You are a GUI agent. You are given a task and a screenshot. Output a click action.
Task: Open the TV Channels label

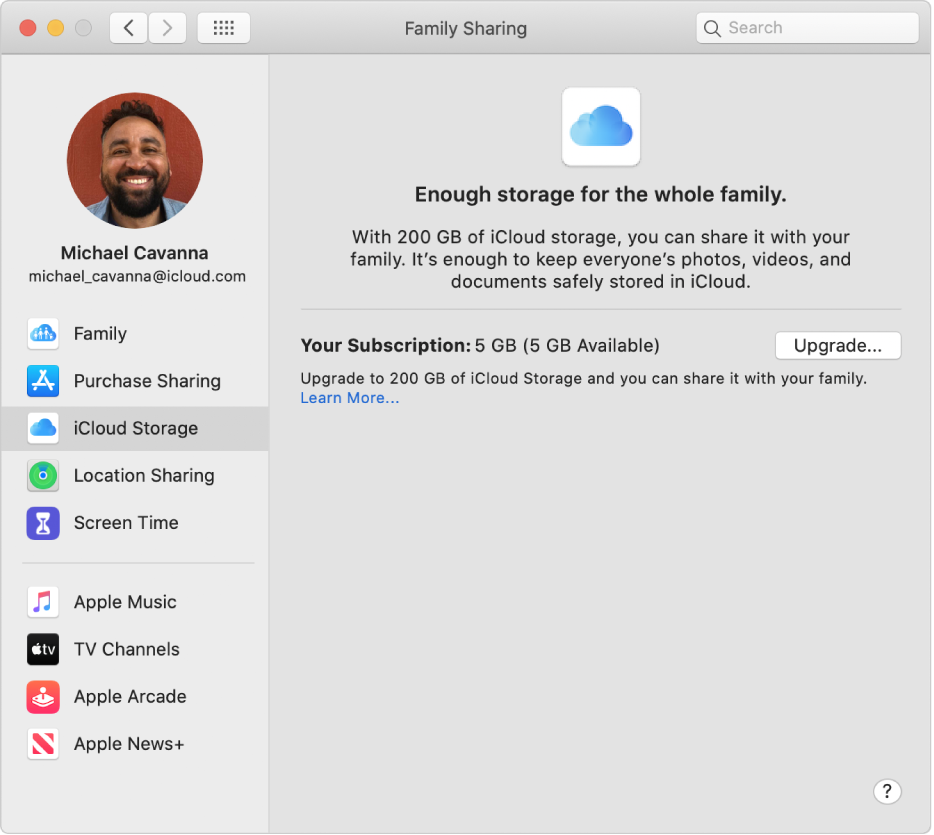point(127,649)
